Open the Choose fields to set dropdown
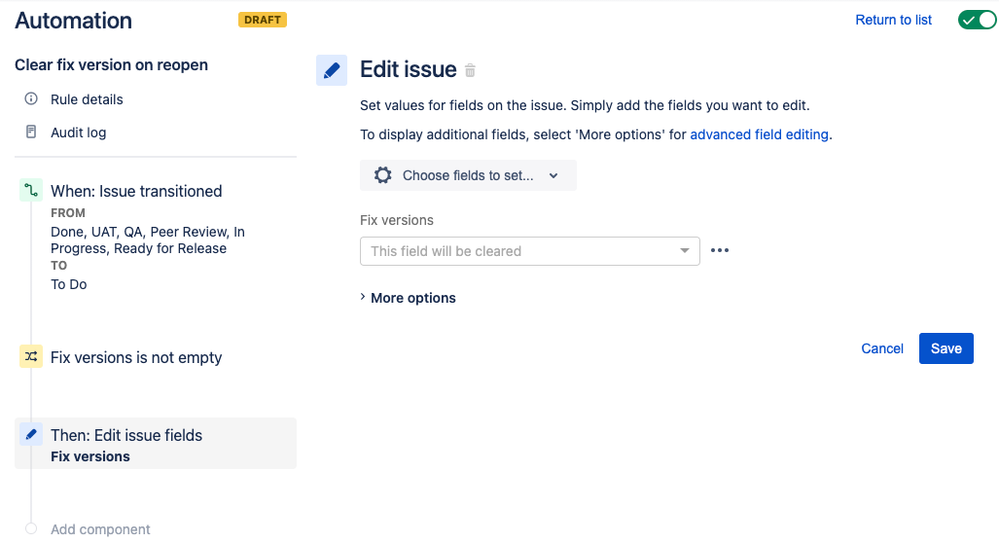 pos(468,175)
